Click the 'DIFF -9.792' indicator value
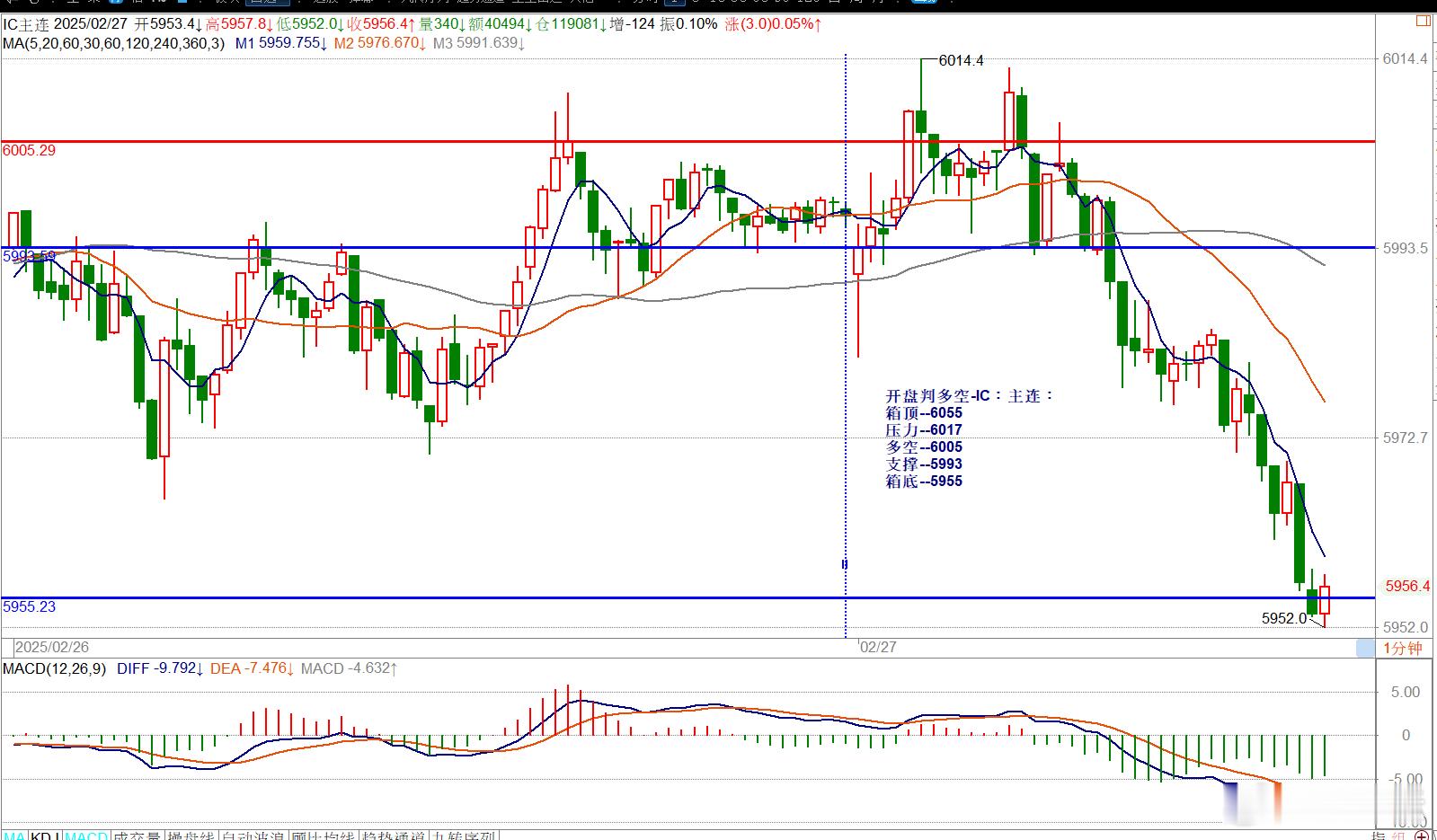The height and width of the screenshot is (840, 1437). tap(160, 668)
